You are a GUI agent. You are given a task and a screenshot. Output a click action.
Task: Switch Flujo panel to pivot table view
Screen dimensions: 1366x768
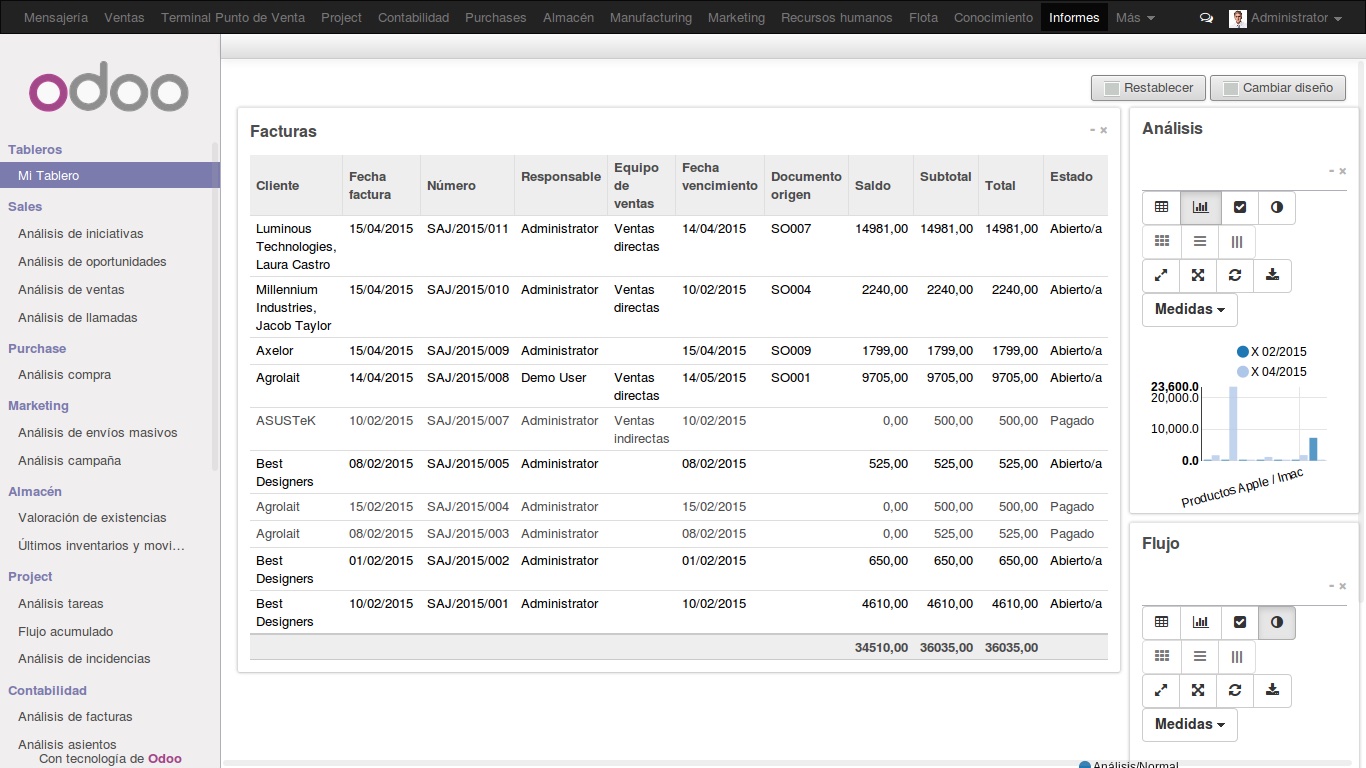point(1161,623)
